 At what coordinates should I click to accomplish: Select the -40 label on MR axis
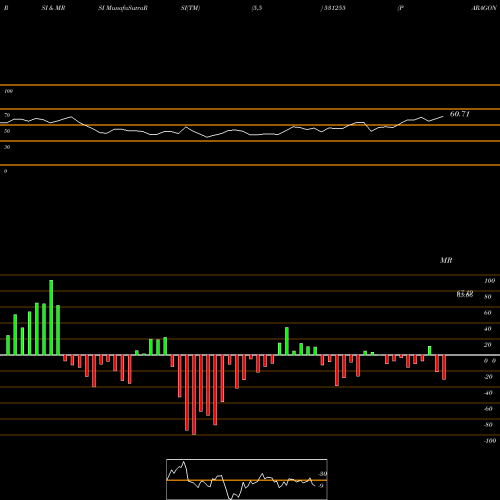(488, 393)
